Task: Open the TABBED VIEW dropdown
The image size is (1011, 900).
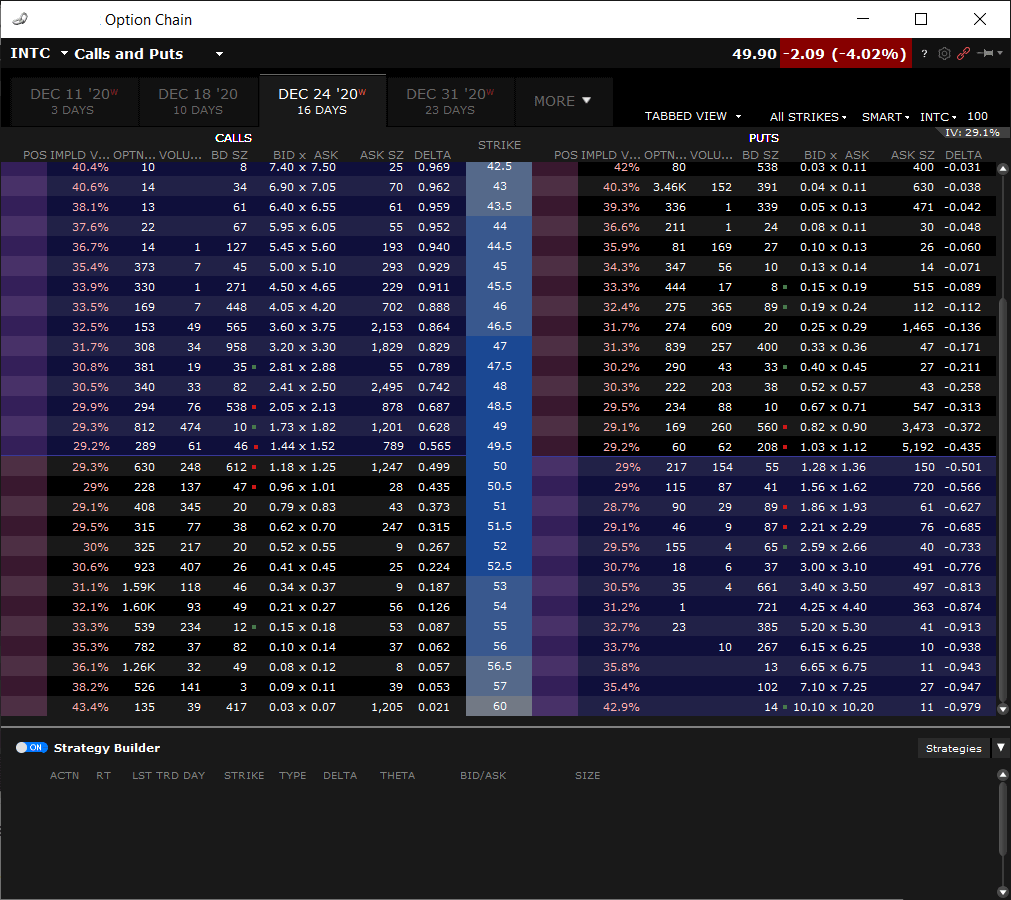Action: pyautogui.click(x=693, y=116)
